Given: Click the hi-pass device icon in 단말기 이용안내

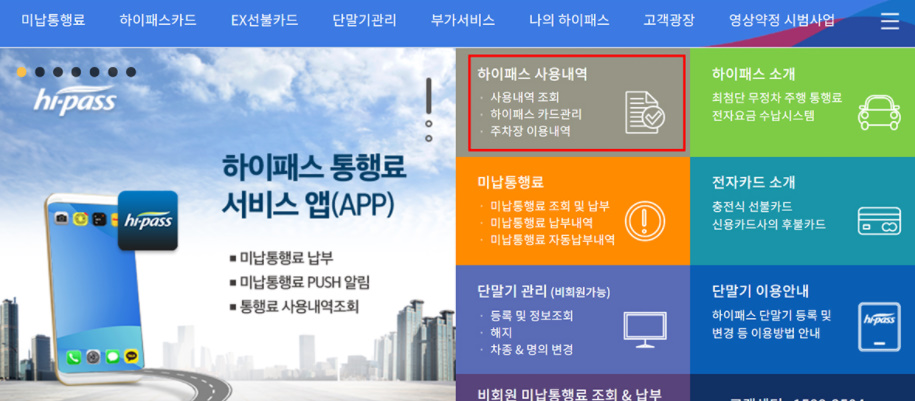Looking at the screenshot, I should [879, 327].
